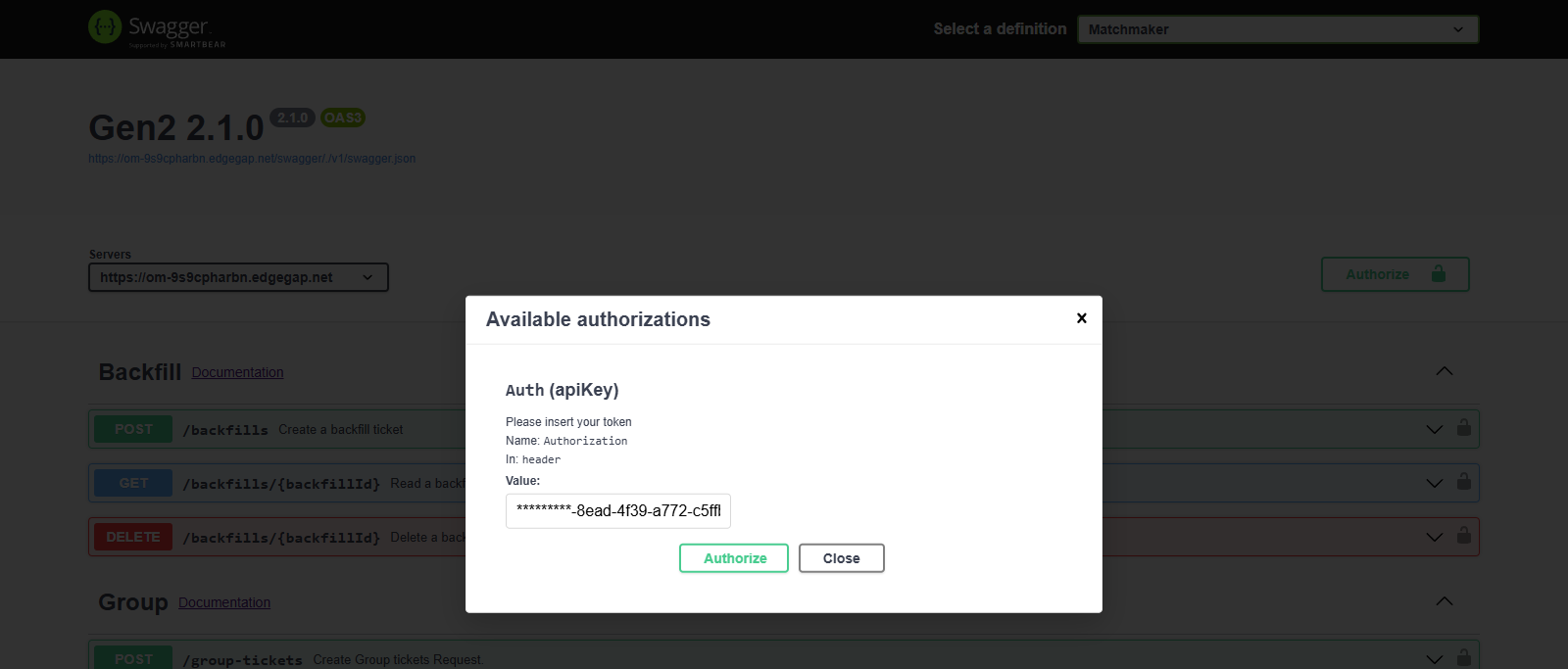The width and height of the screenshot is (1568, 669).
Task: Click lock icon on DELETE /backfills/{backfillId} row
Action: click(1463, 536)
